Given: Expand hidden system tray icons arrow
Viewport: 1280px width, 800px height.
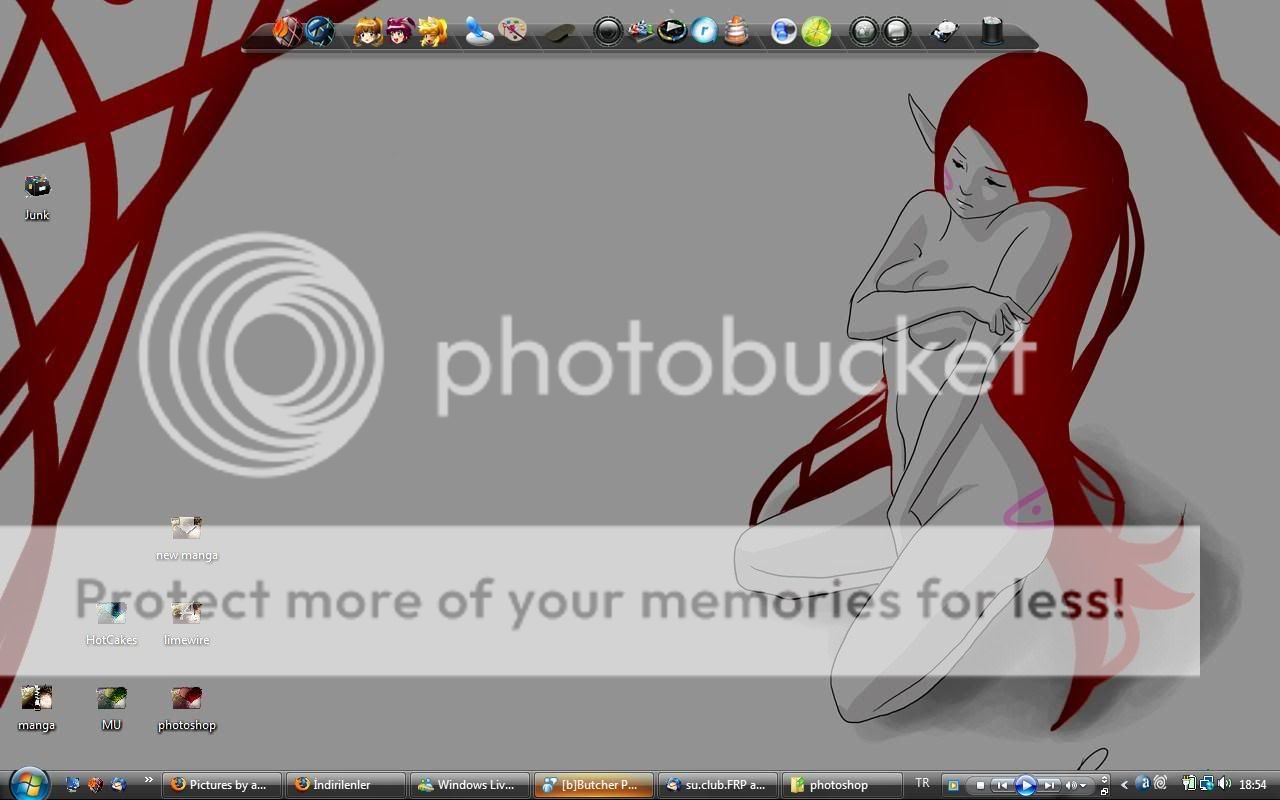Looking at the screenshot, I should point(1125,785).
